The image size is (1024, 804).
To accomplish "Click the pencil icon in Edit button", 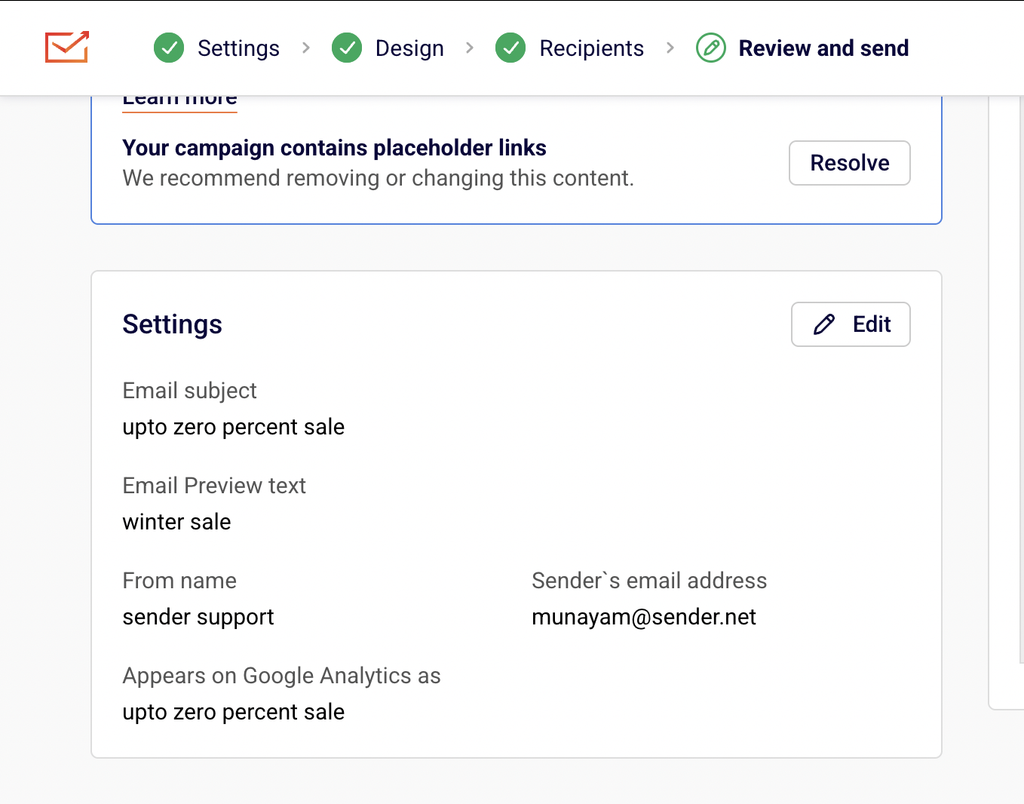I will click(x=824, y=324).
